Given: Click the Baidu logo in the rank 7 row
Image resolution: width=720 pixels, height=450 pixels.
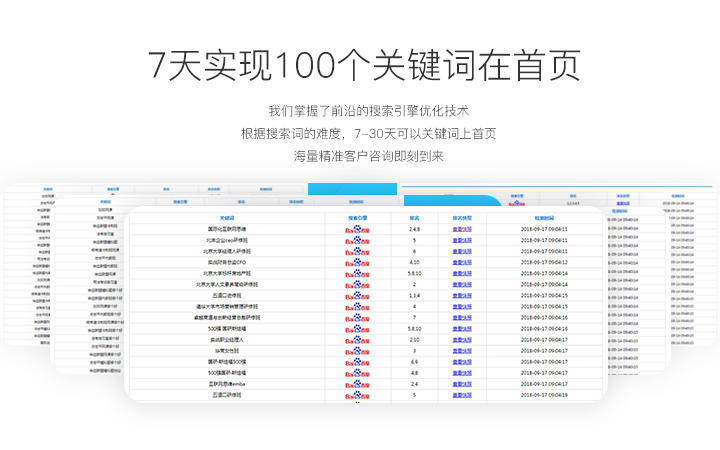Looking at the screenshot, I should coord(357,317).
